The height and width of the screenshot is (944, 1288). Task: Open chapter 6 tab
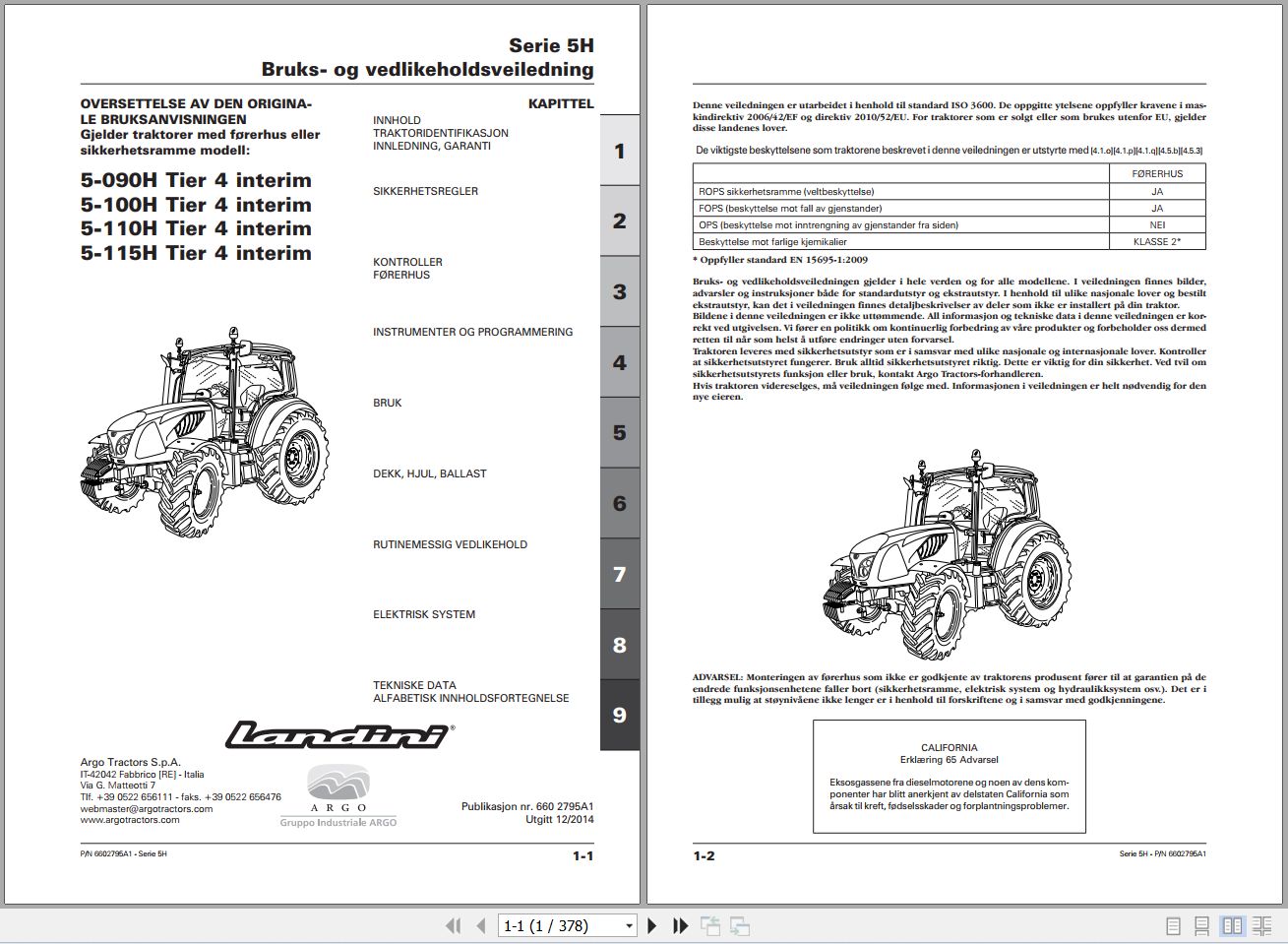620,503
